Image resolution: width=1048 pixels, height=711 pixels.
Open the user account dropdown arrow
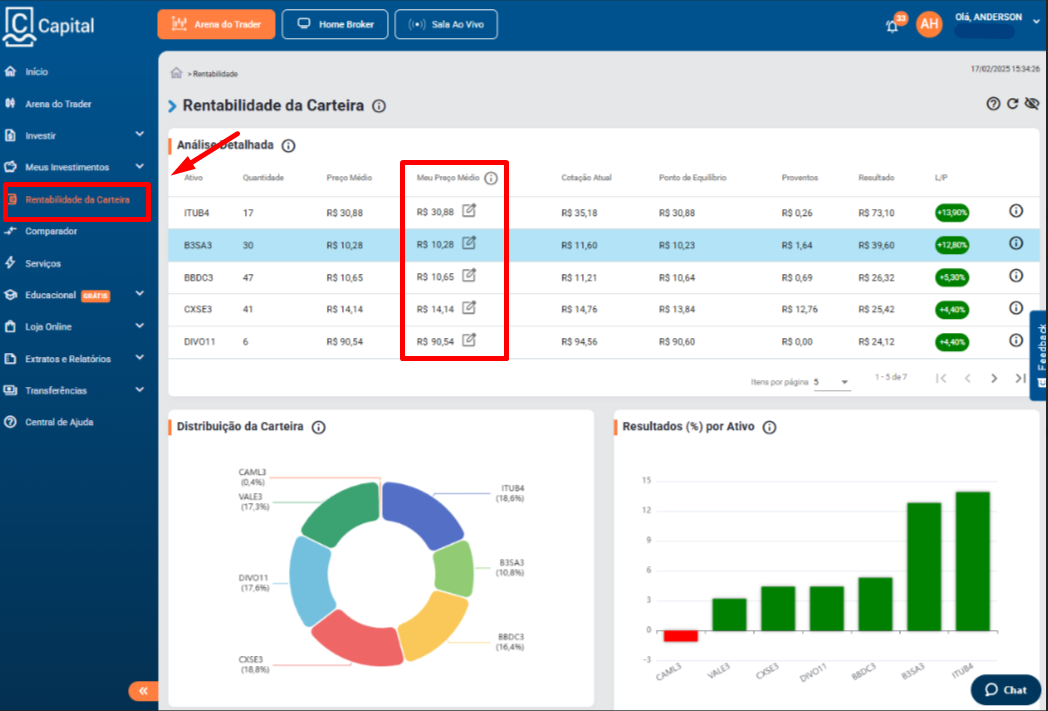(x=1037, y=22)
